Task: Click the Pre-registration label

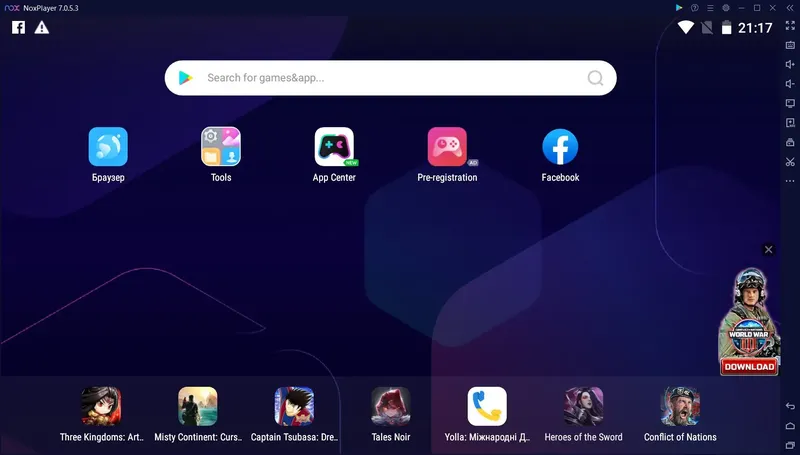Action: pos(447,178)
